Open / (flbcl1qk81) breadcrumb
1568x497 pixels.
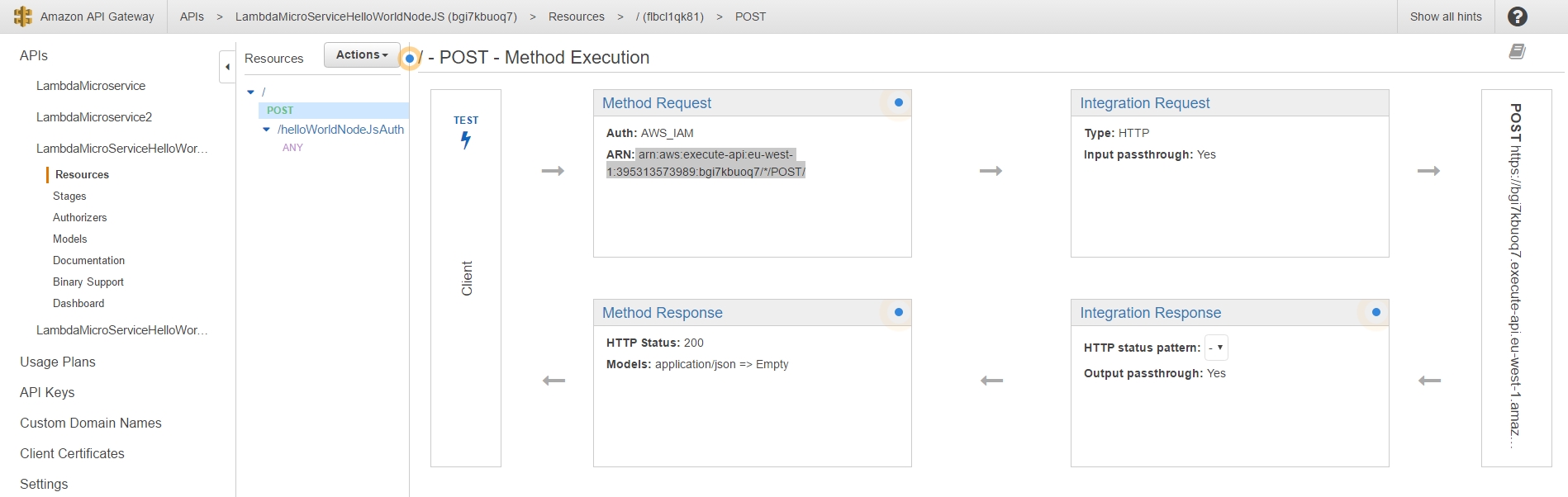tap(670, 17)
